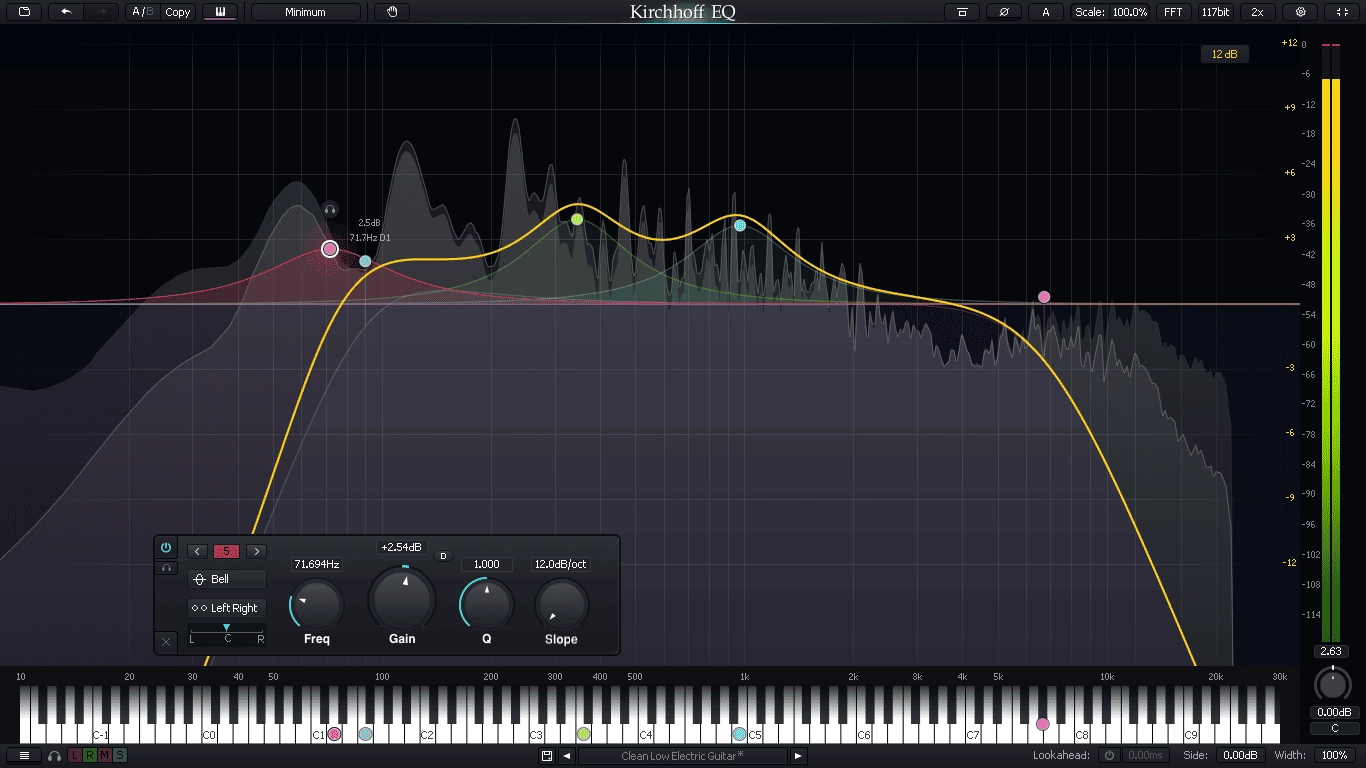The height and width of the screenshot is (768, 1366).
Task: Open the preset folder icon
Action: [x=24, y=12]
